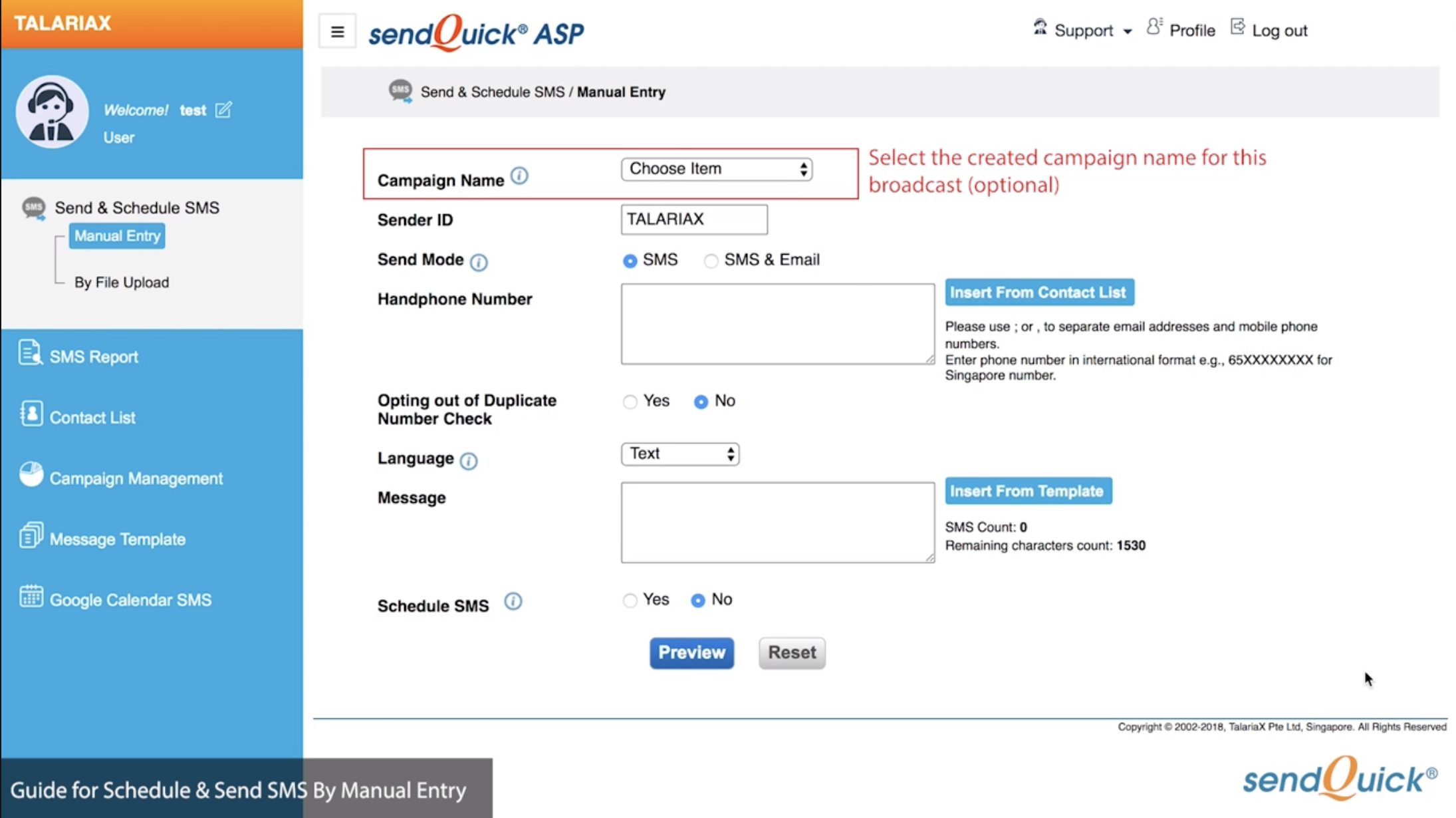Toggle the hamburger sidebar menu button
This screenshot has width=1456, height=818.
[x=337, y=31]
